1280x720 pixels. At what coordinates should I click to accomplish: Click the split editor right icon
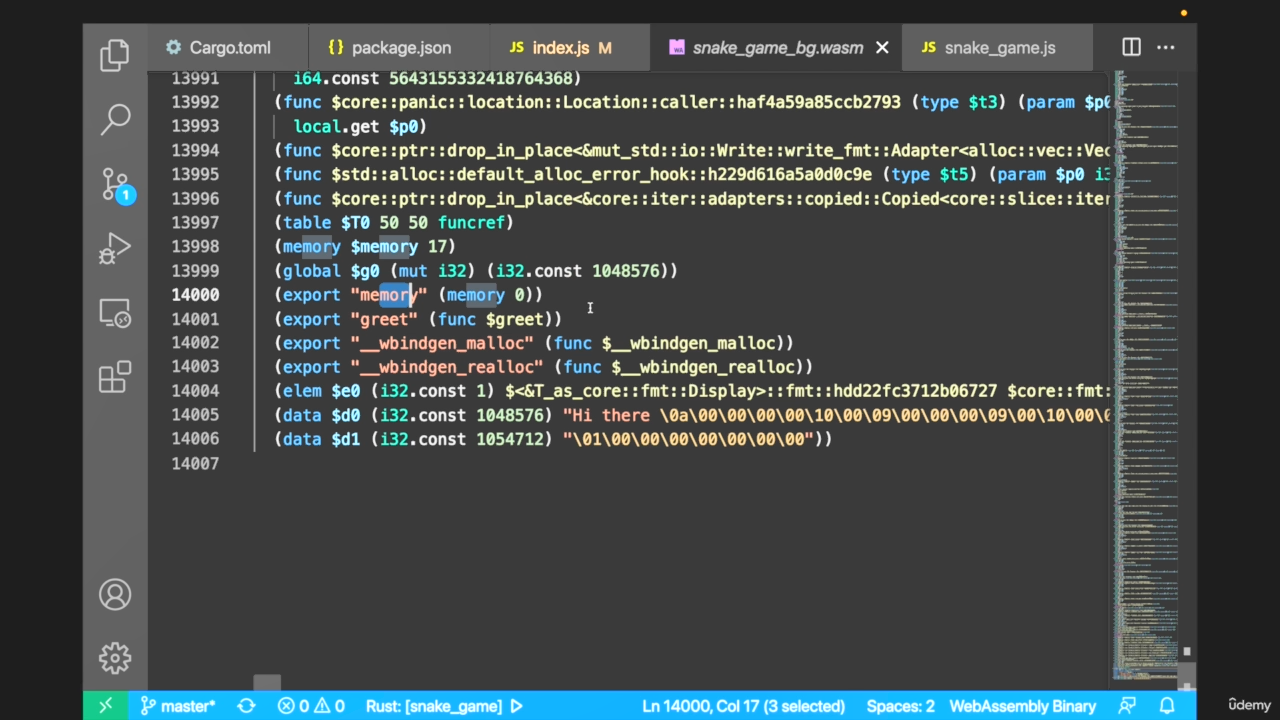pos(1131,47)
